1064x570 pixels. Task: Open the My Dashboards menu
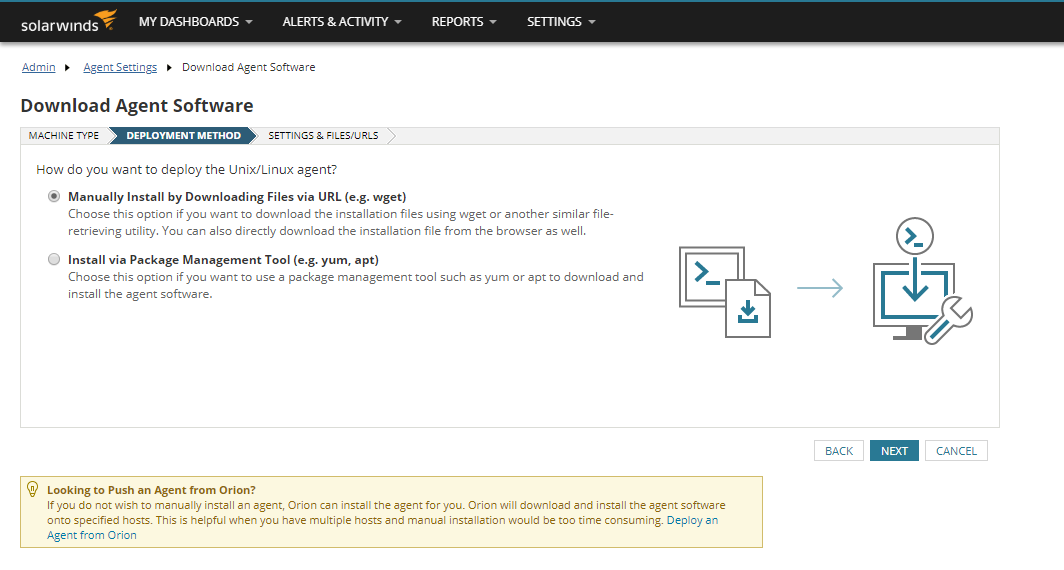(195, 22)
